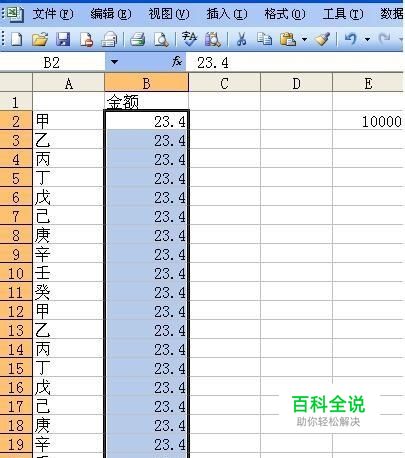The image size is (405, 458).
Task: Open a file with the Open folder icon
Action: pyautogui.click(x=40, y=39)
